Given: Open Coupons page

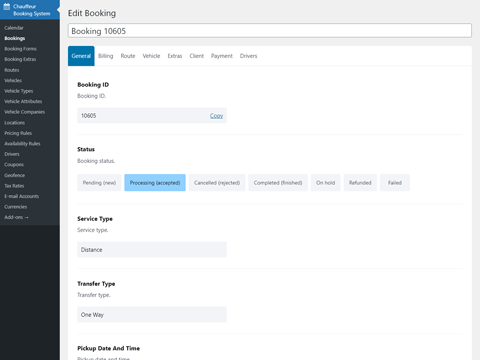Looking at the screenshot, I should (14, 165).
